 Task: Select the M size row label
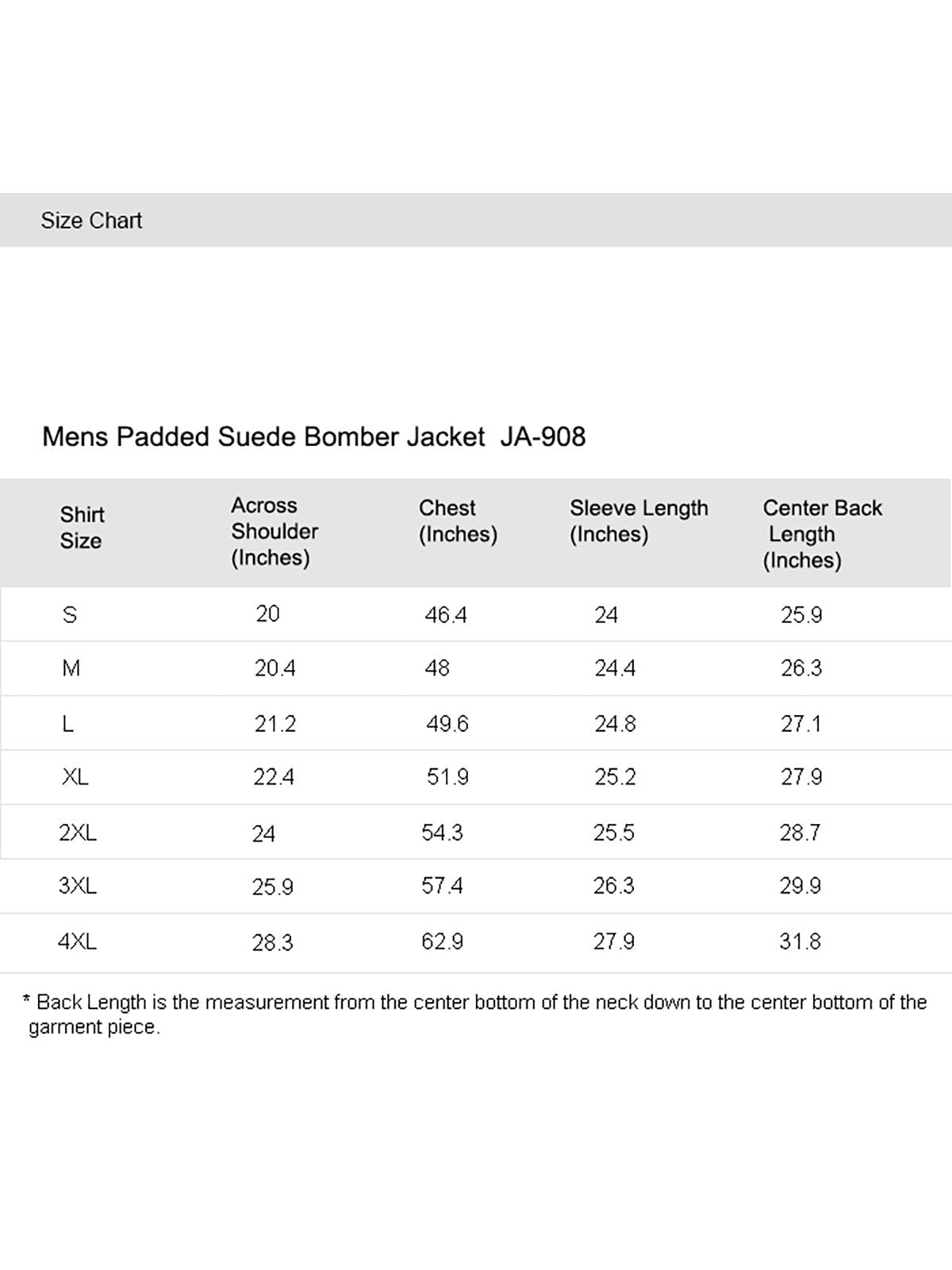[71, 668]
